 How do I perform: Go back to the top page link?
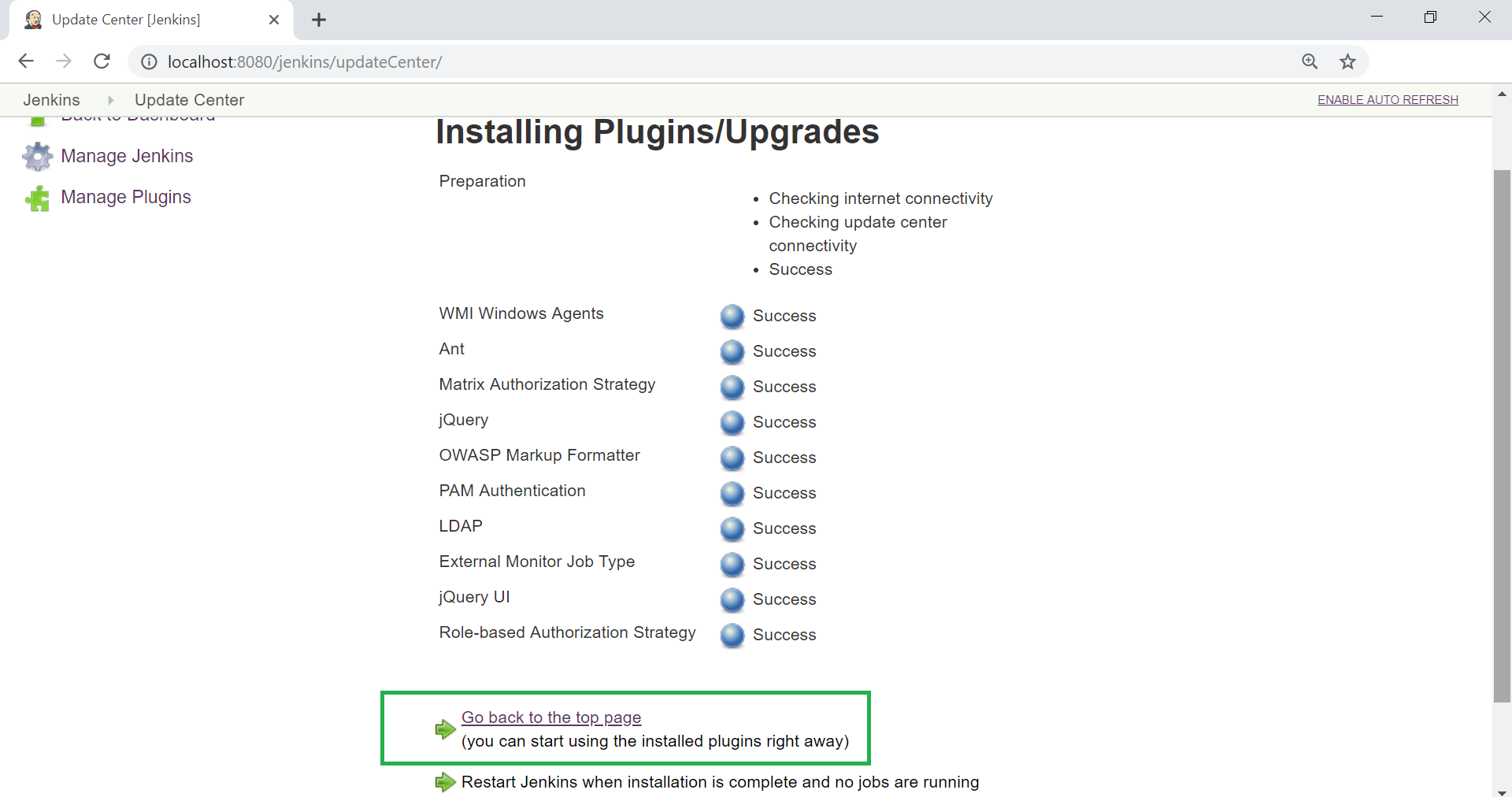pyautogui.click(x=551, y=717)
